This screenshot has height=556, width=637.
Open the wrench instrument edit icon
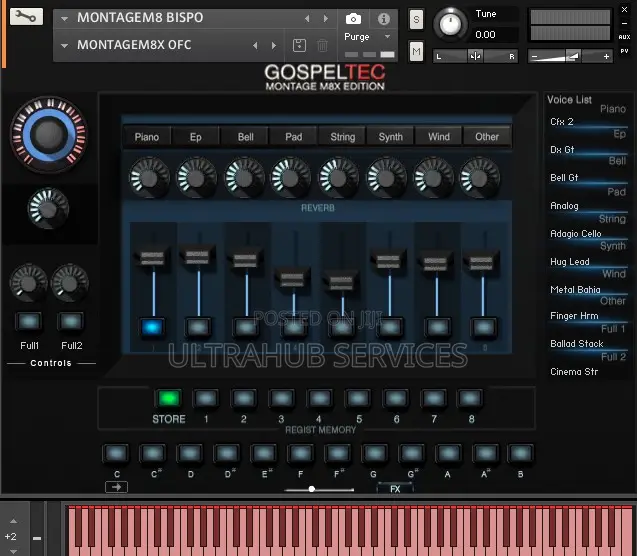coord(26,16)
